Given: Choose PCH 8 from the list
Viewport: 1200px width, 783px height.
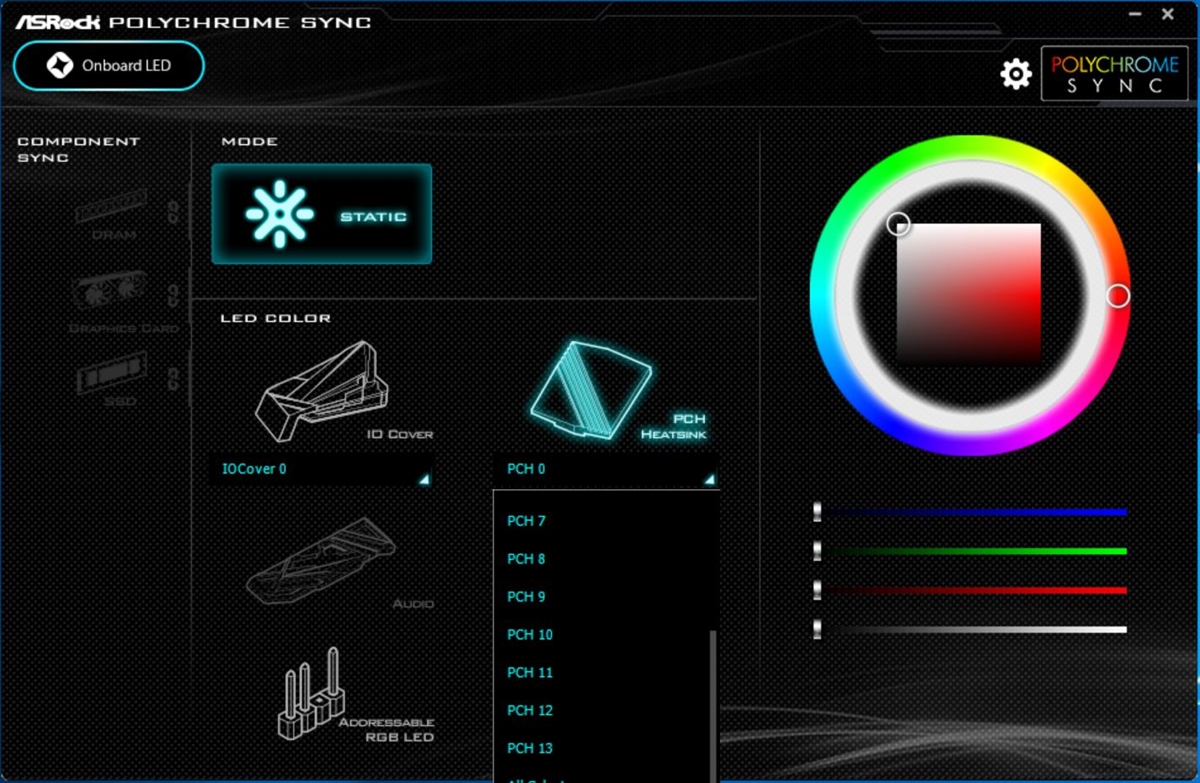Looking at the screenshot, I should [526, 559].
